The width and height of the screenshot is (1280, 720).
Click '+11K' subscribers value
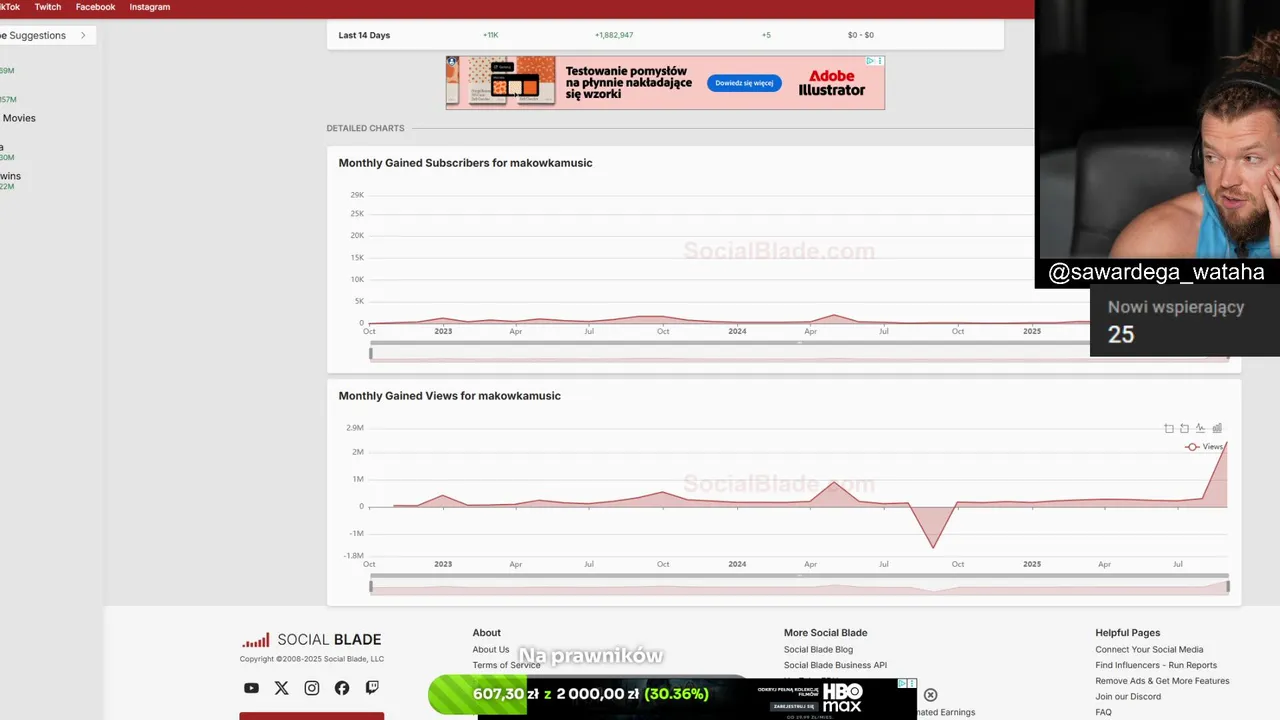[x=490, y=35]
